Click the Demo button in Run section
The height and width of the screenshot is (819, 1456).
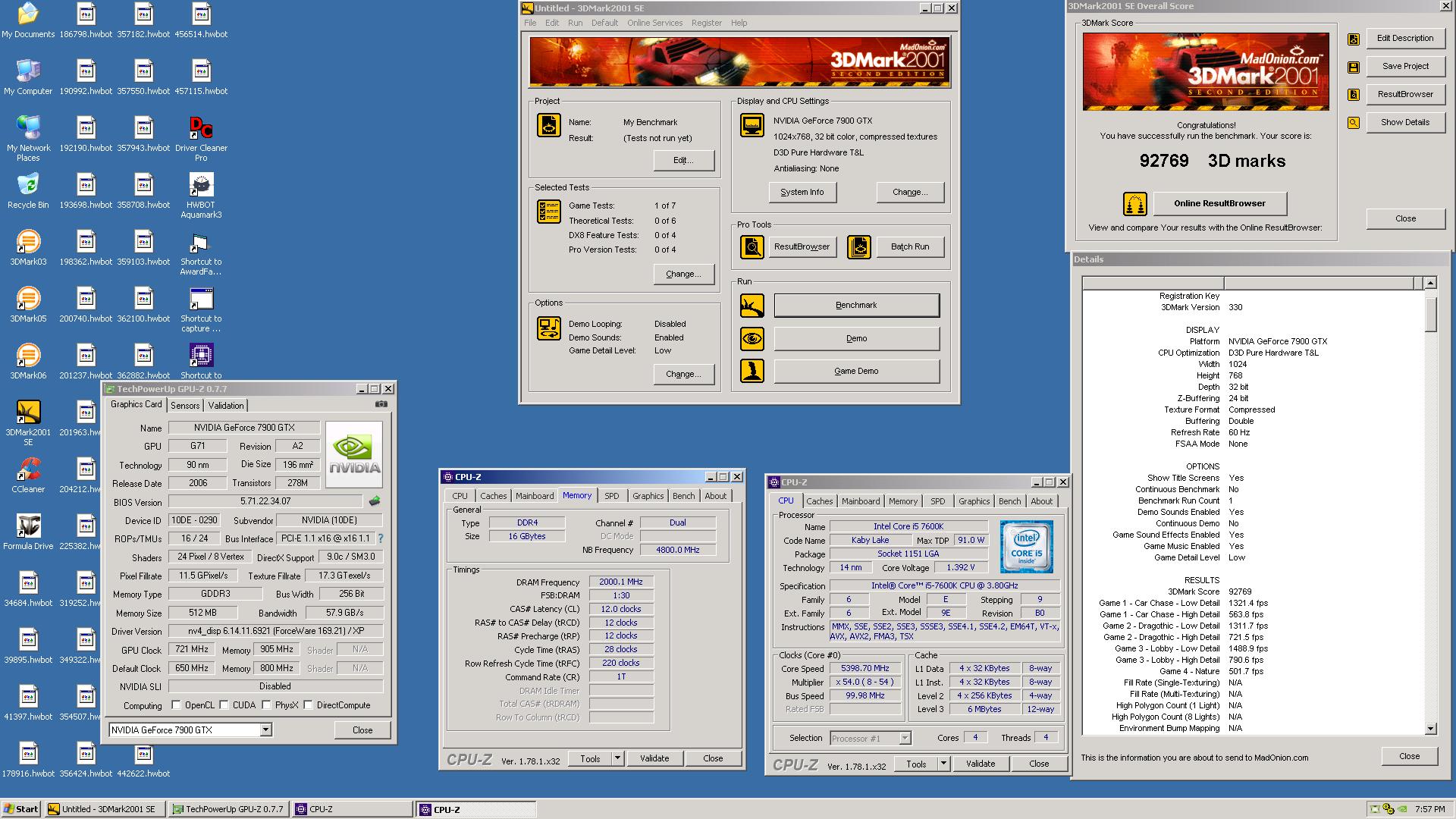click(856, 339)
